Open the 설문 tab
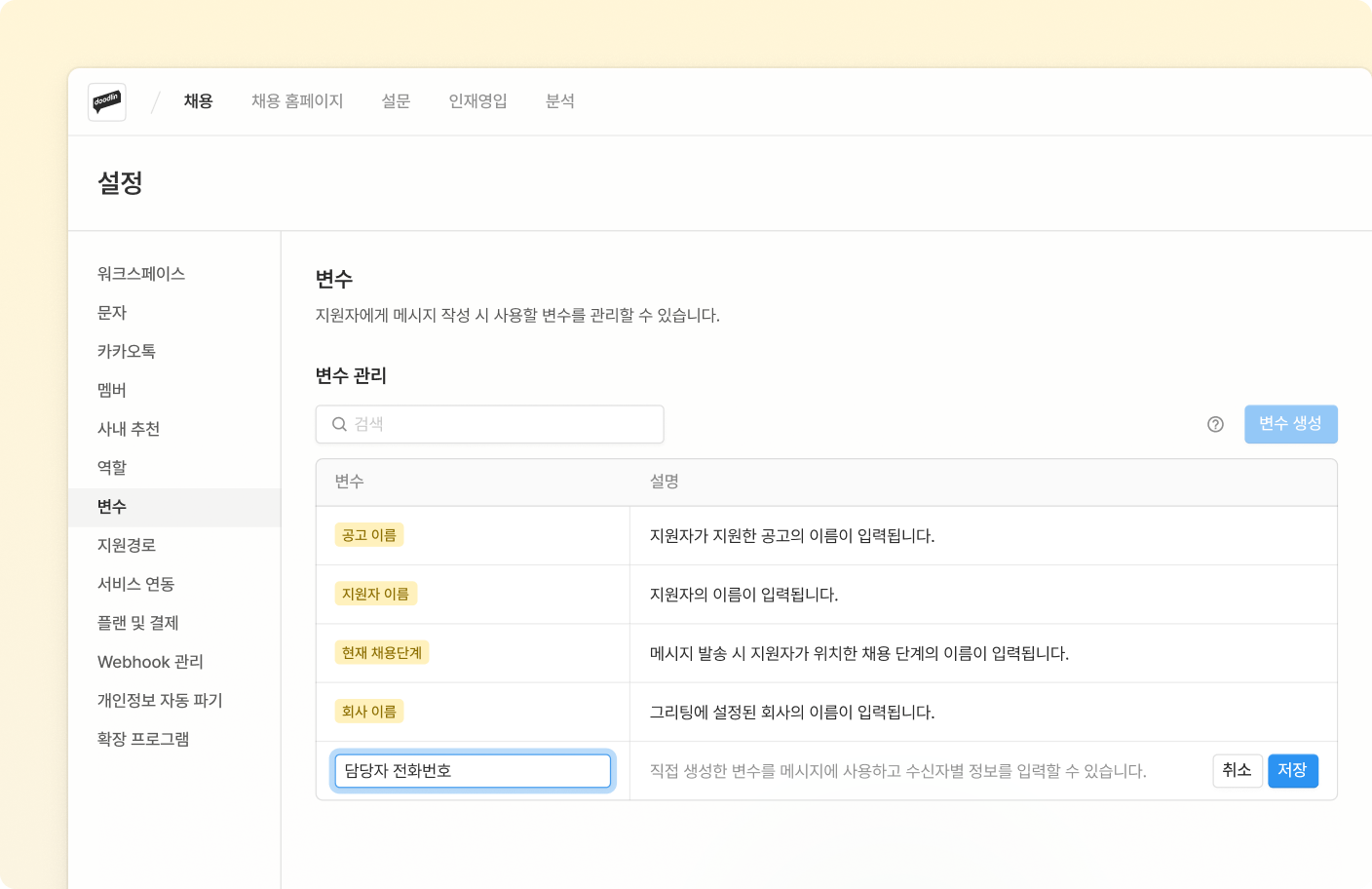Screen dimensions: 1372x889 click(396, 101)
